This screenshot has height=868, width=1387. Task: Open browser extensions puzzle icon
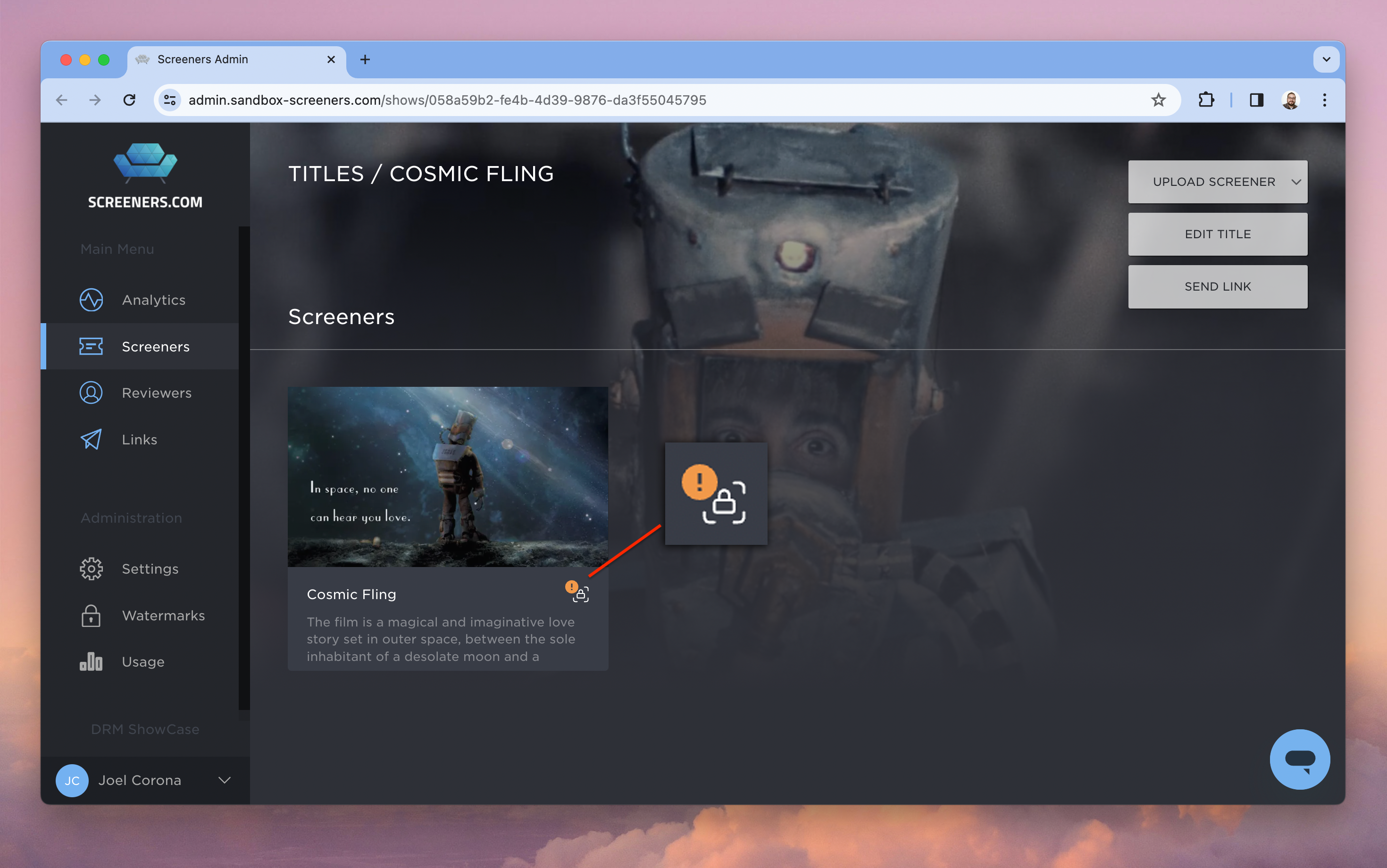point(1206,100)
